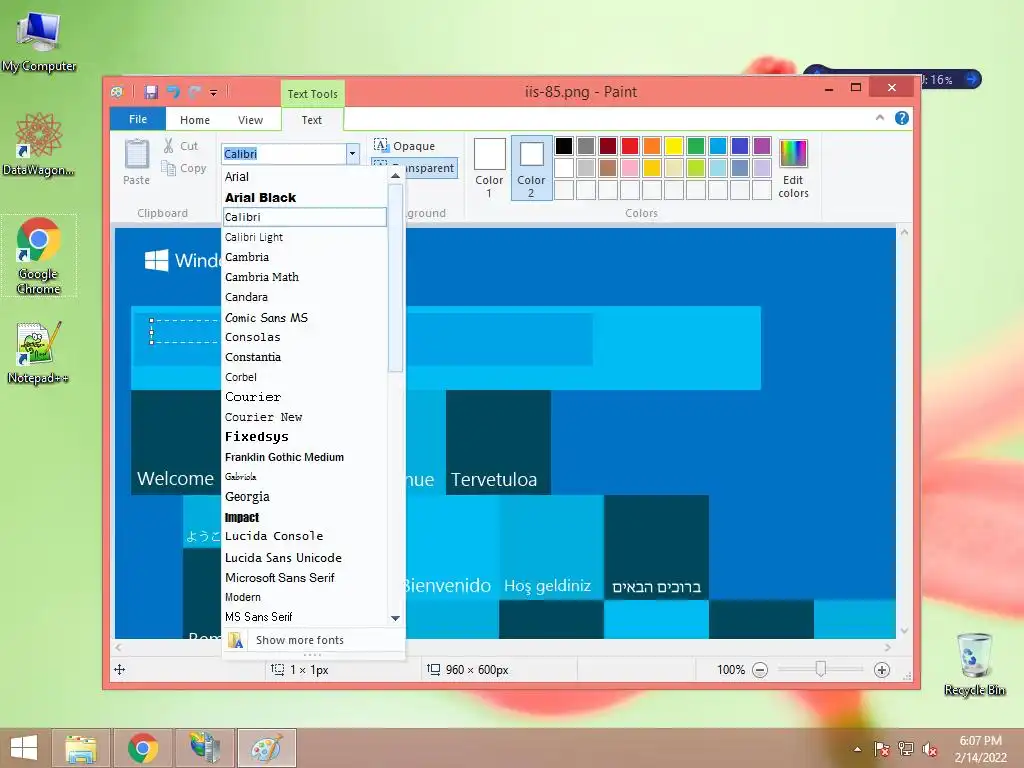Click the Redo arrow in title bar
The height and width of the screenshot is (768, 1024).
point(195,92)
